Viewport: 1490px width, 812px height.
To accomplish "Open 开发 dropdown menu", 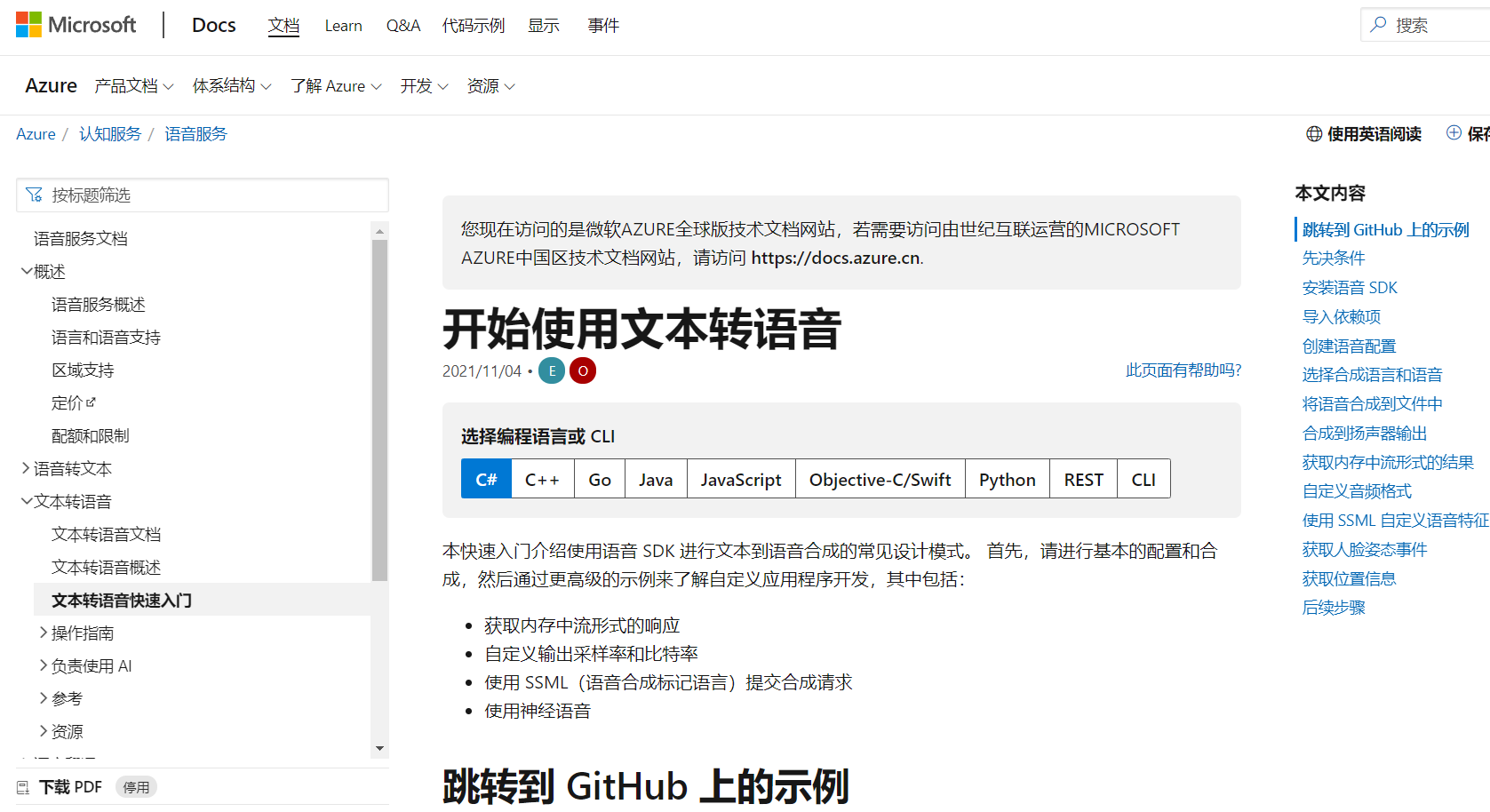I will 424,86.
